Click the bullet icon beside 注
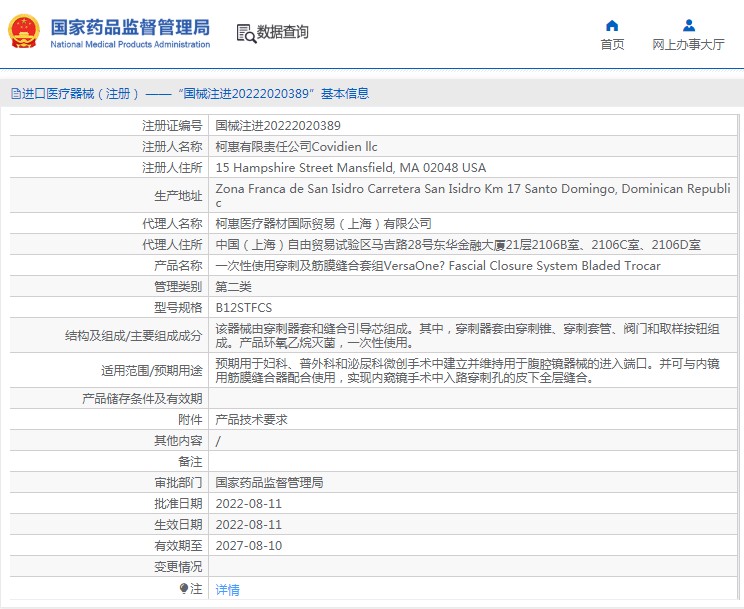The width and height of the screenshot is (744, 609). point(184,589)
